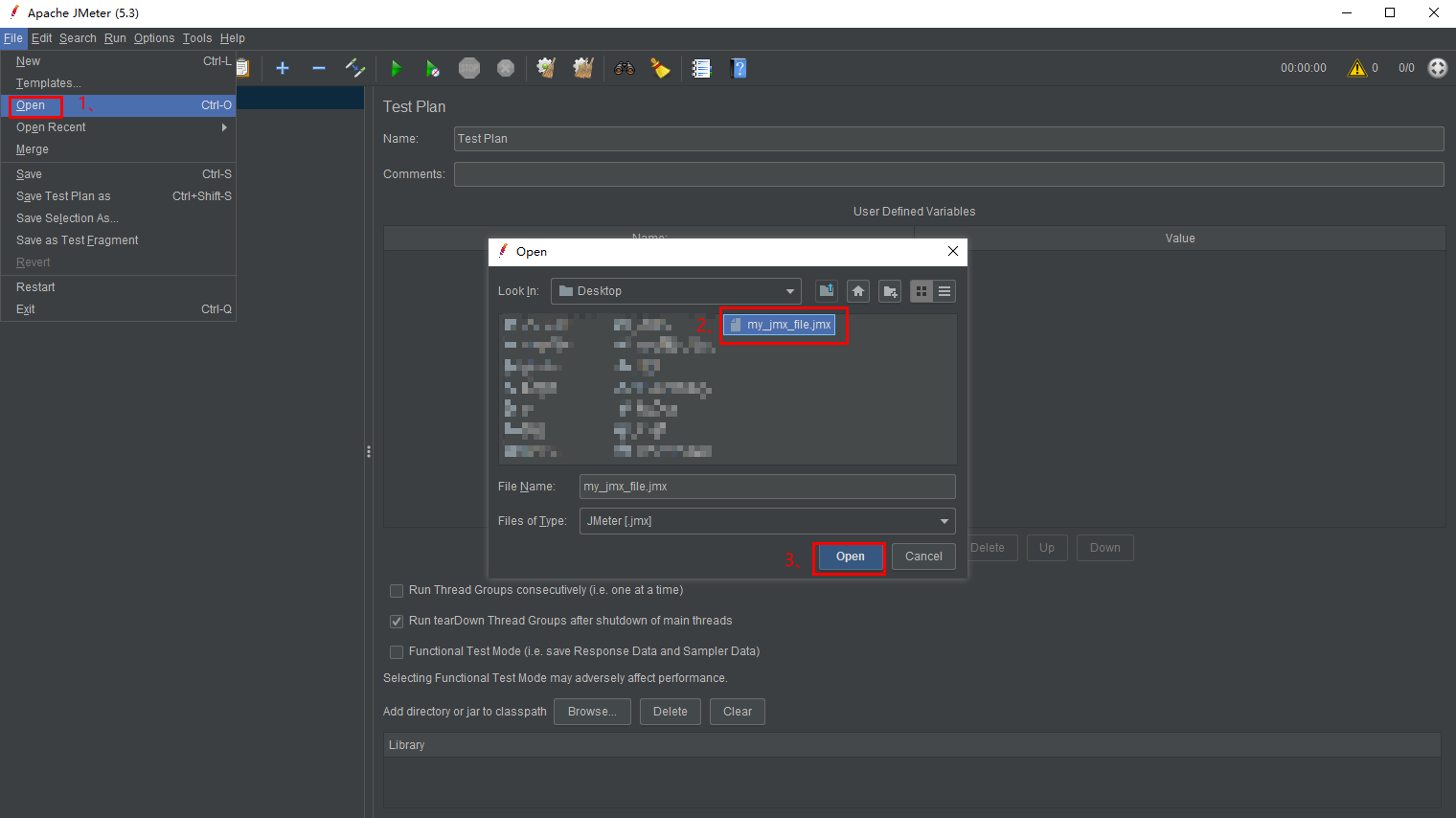Screen dimensions: 1456x818
Task: Choose Merge in the File menu
Action: 119,149
